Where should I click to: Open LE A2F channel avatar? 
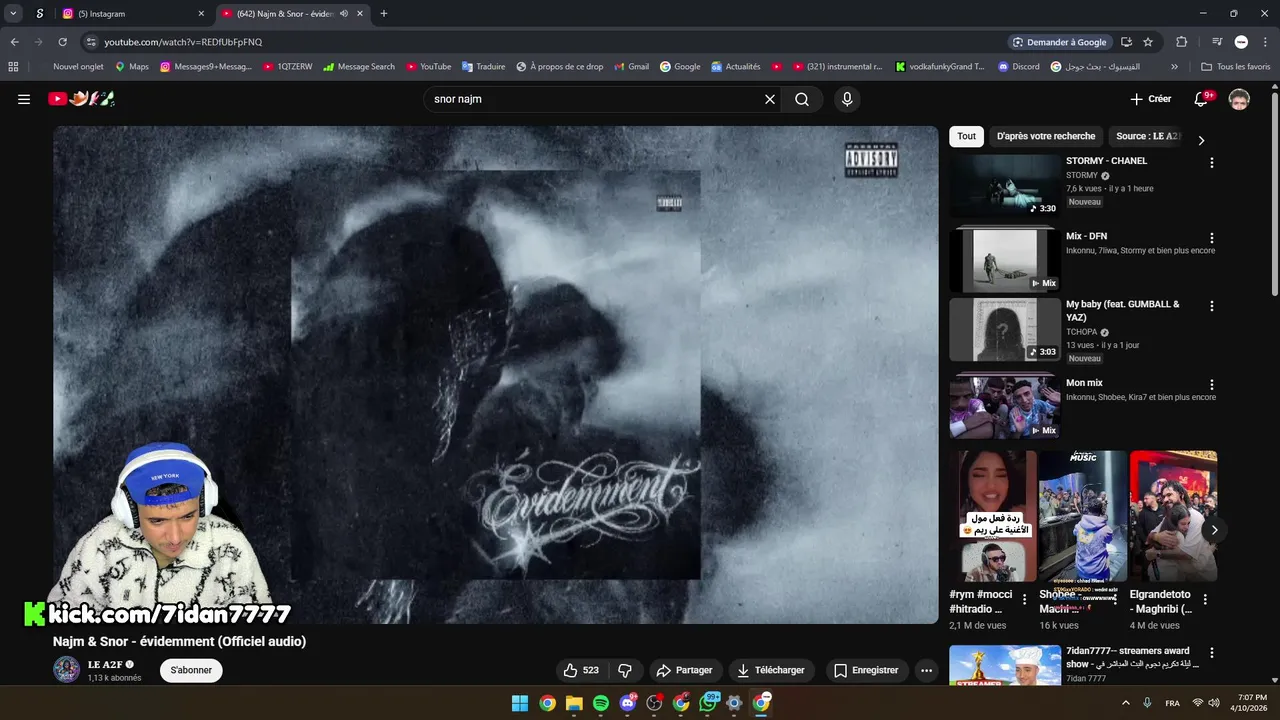[x=66, y=670]
